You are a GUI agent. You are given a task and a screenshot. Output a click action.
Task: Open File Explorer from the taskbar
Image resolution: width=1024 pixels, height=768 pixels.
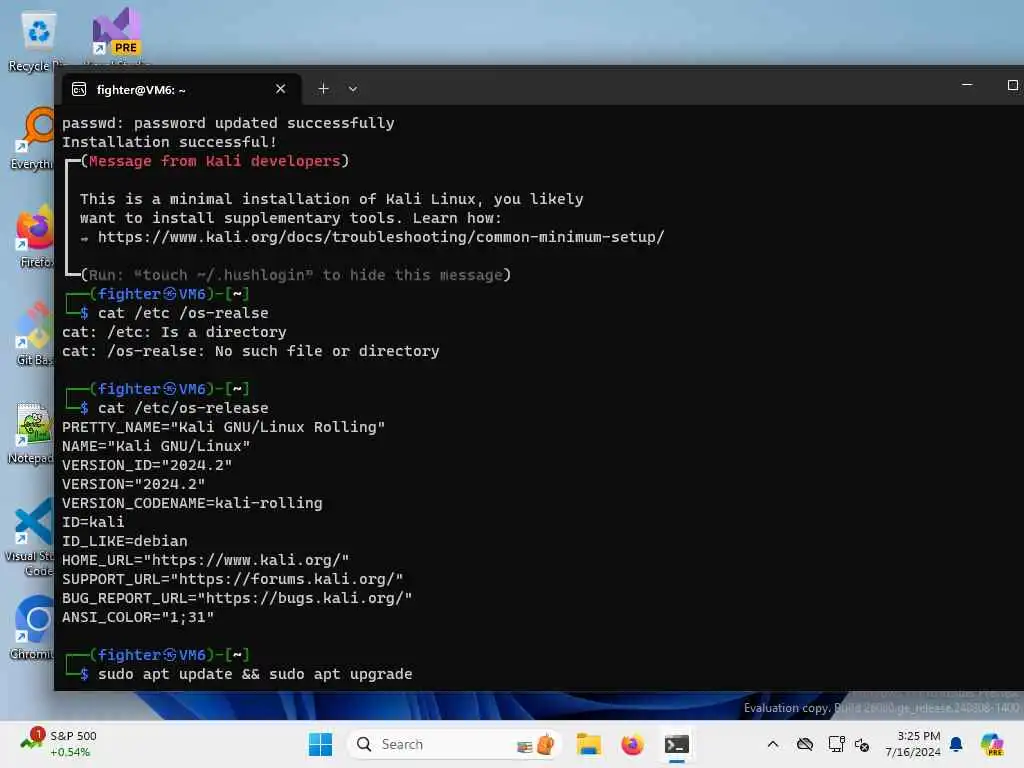[x=588, y=744]
